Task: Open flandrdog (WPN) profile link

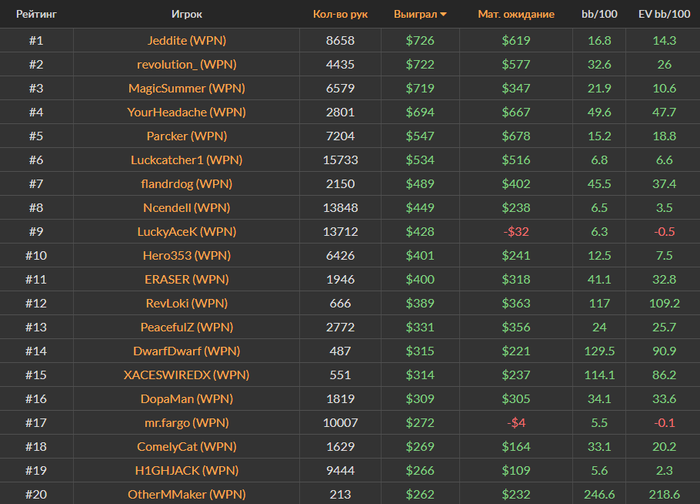Action: pyautogui.click(x=187, y=184)
